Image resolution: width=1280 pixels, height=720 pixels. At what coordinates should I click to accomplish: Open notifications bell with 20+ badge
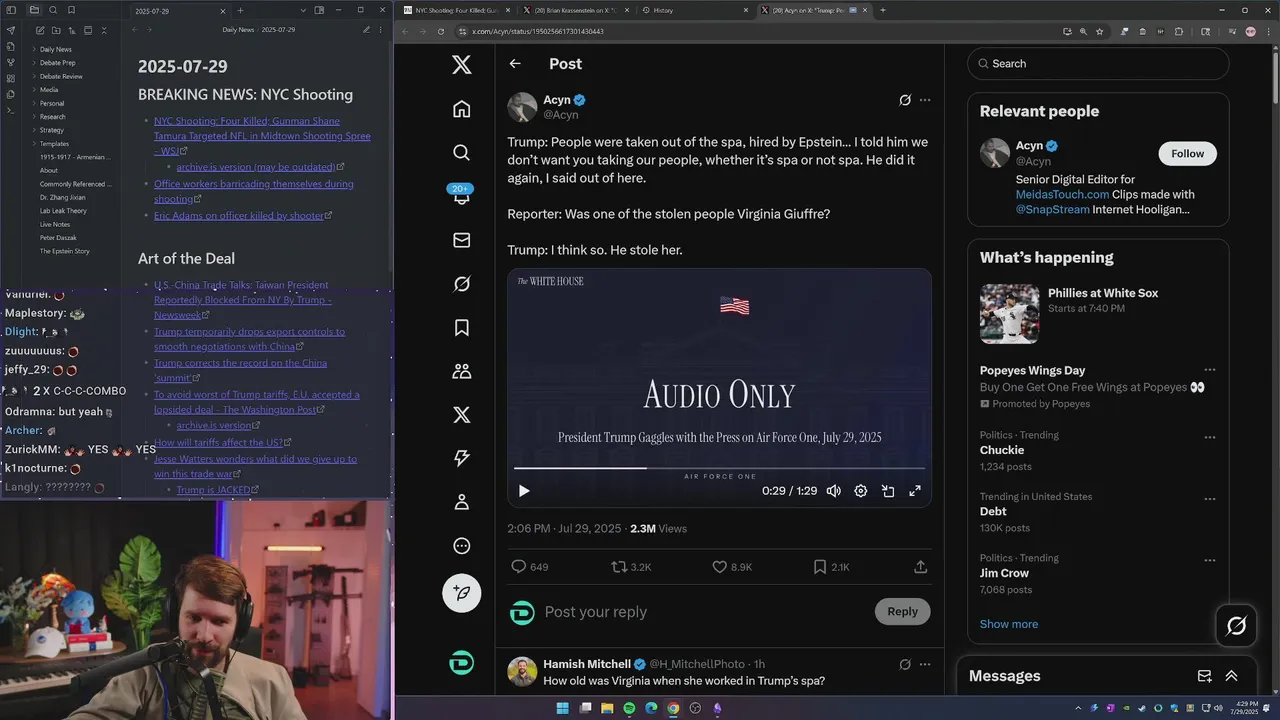(x=461, y=196)
